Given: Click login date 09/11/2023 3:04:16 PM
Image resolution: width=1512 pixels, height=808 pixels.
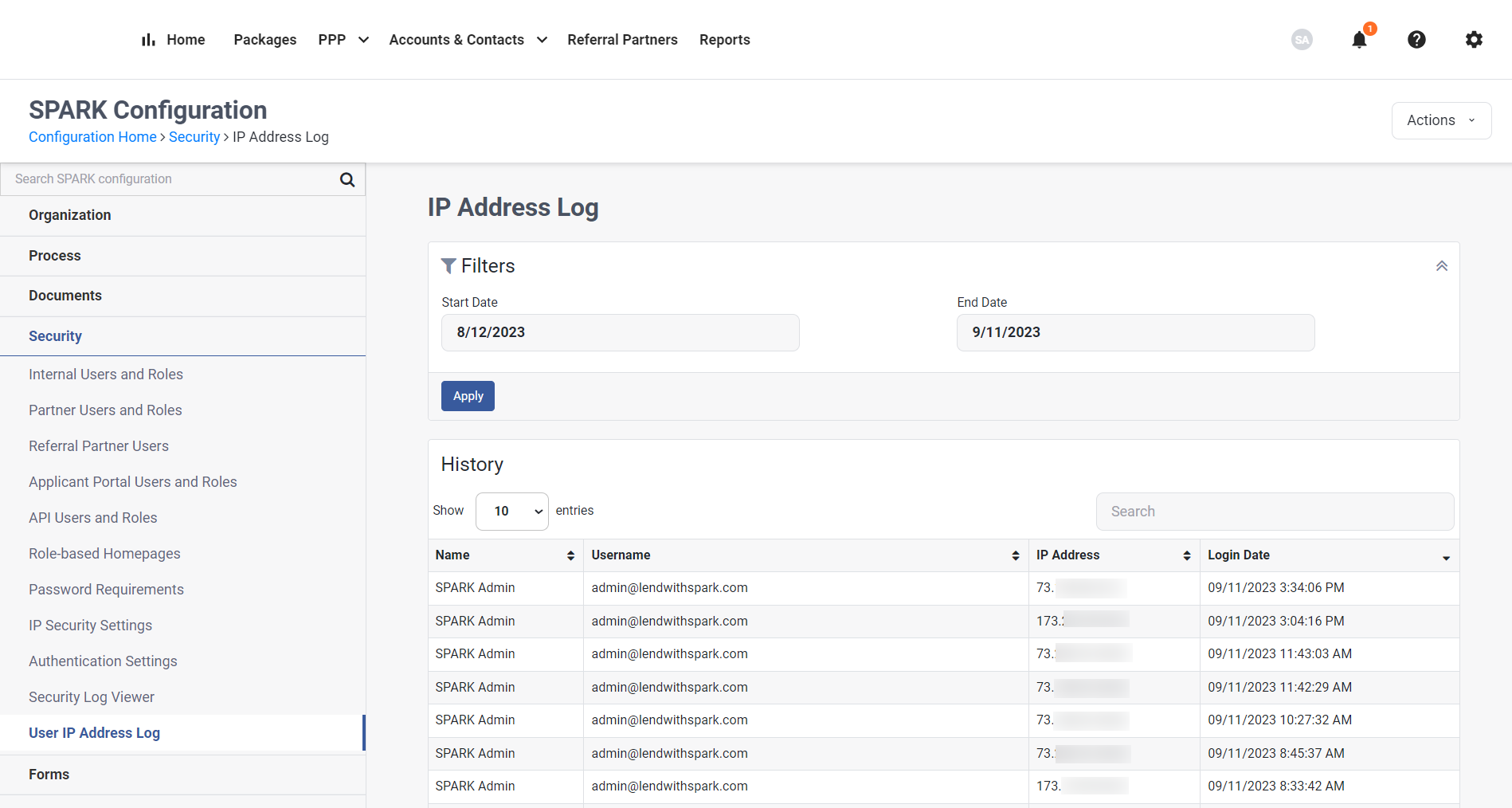Looking at the screenshot, I should click(x=1276, y=622).
